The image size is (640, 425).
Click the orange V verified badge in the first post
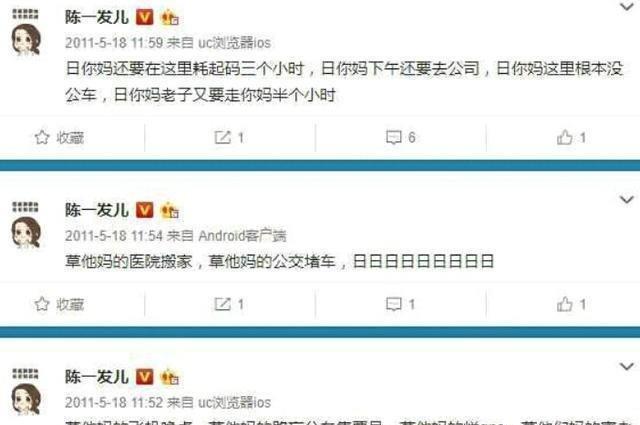point(144,18)
